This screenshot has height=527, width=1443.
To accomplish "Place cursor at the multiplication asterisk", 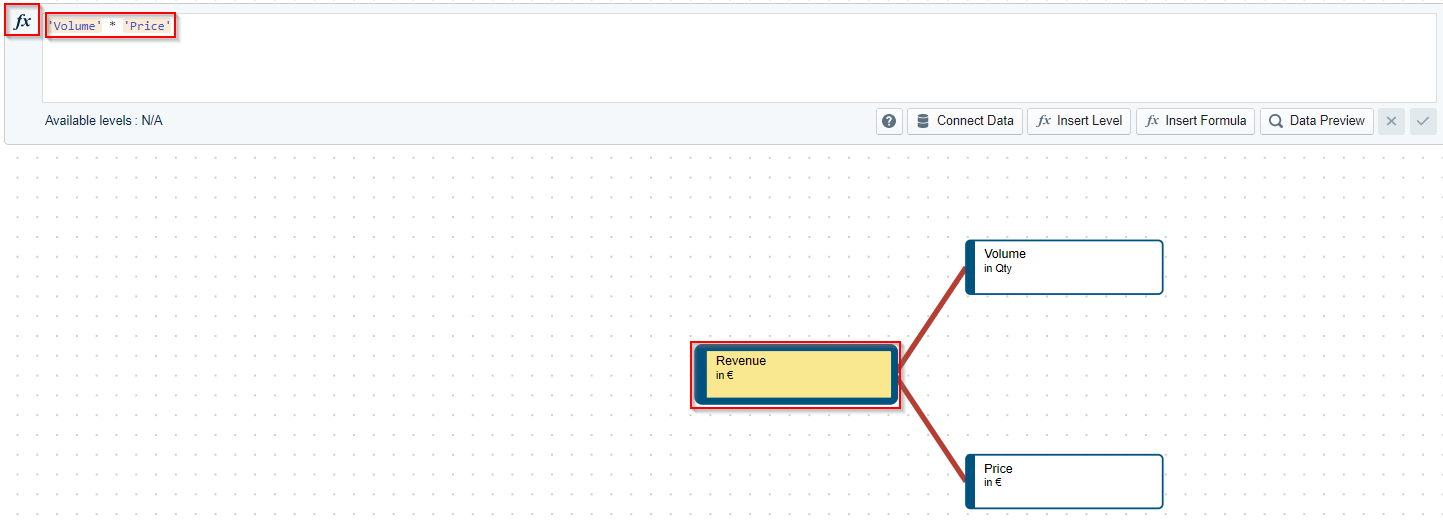I will click(x=112, y=26).
